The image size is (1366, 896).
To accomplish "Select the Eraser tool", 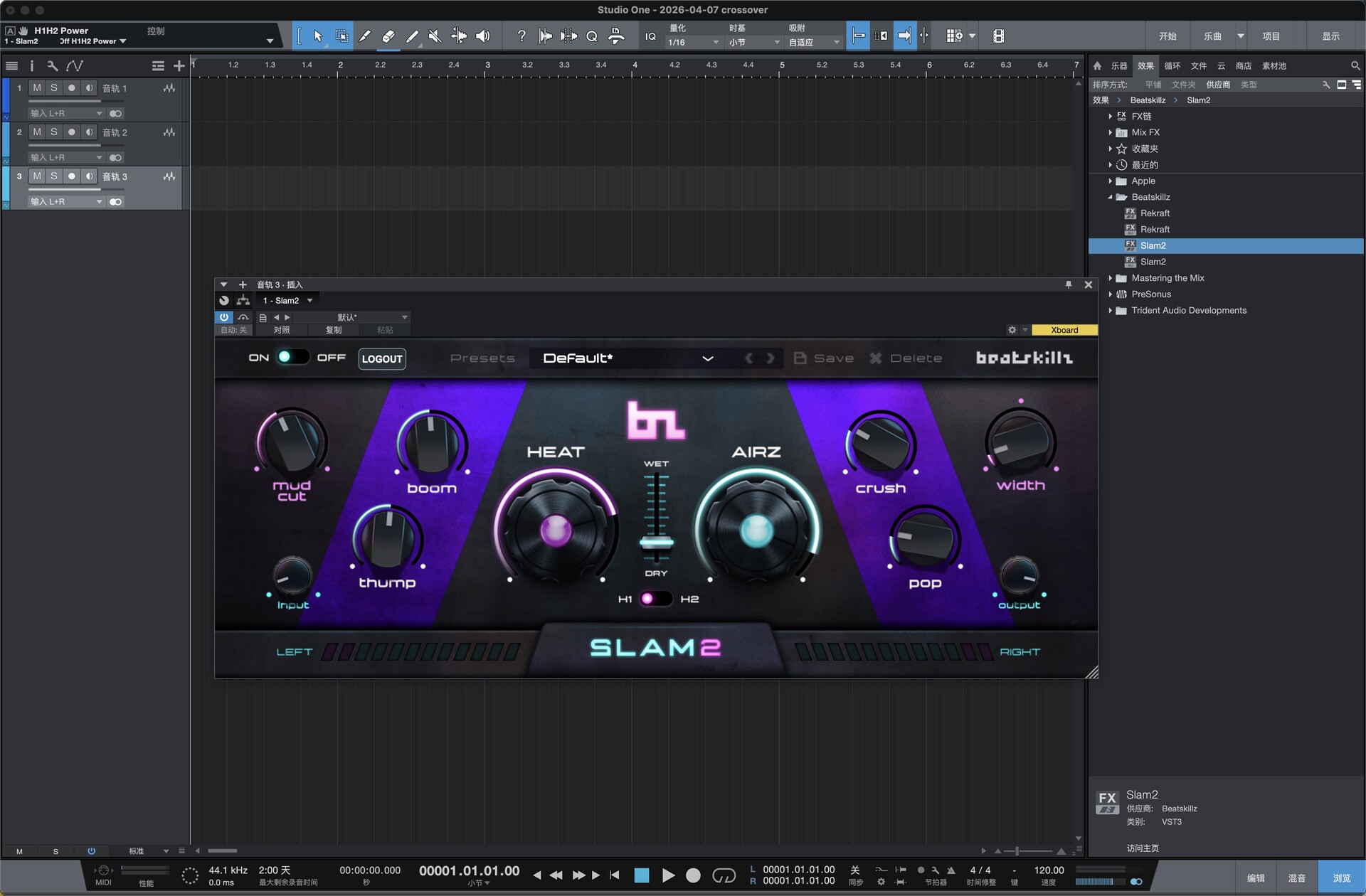I will tap(388, 36).
